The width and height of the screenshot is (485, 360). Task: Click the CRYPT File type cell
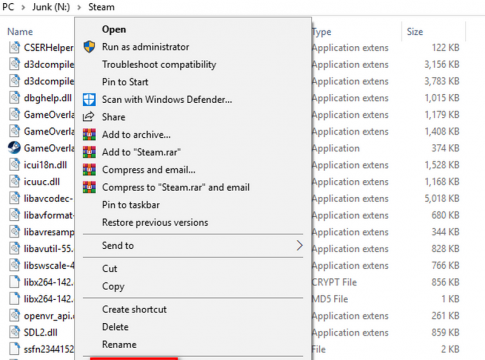(334, 282)
